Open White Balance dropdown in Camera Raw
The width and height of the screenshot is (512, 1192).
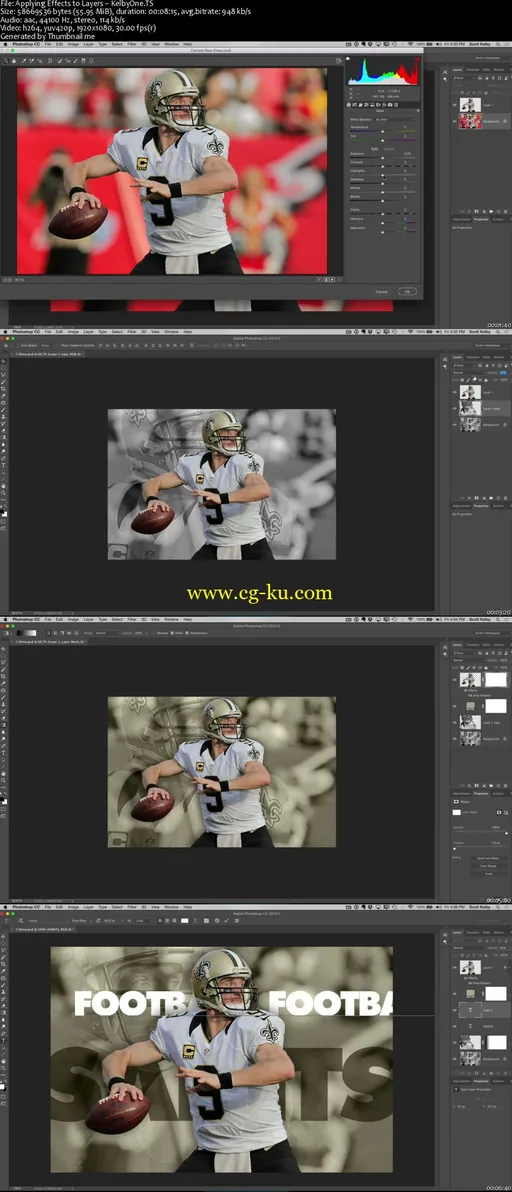coord(396,119)
